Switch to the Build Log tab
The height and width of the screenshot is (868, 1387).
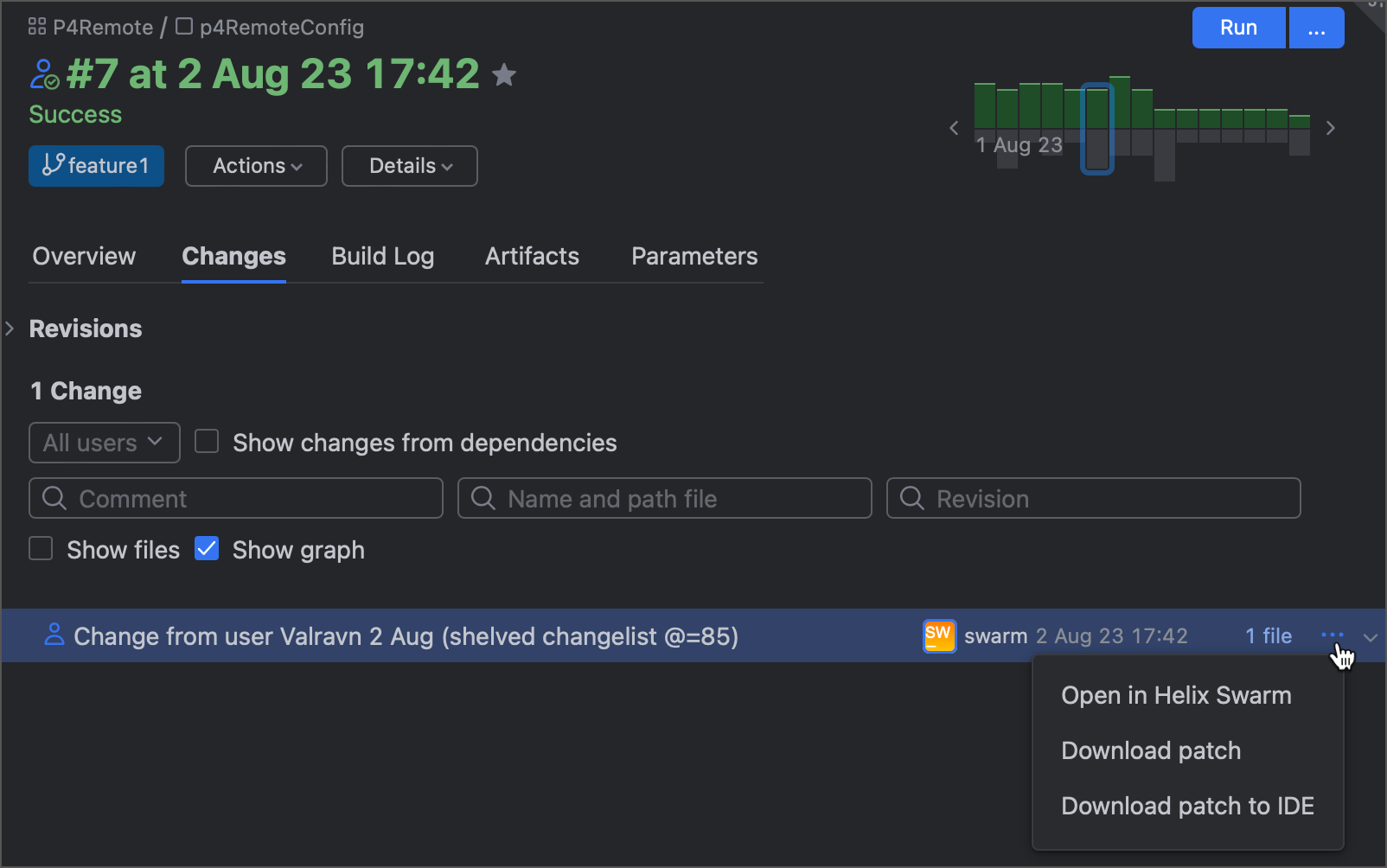(x=382, y=256)
